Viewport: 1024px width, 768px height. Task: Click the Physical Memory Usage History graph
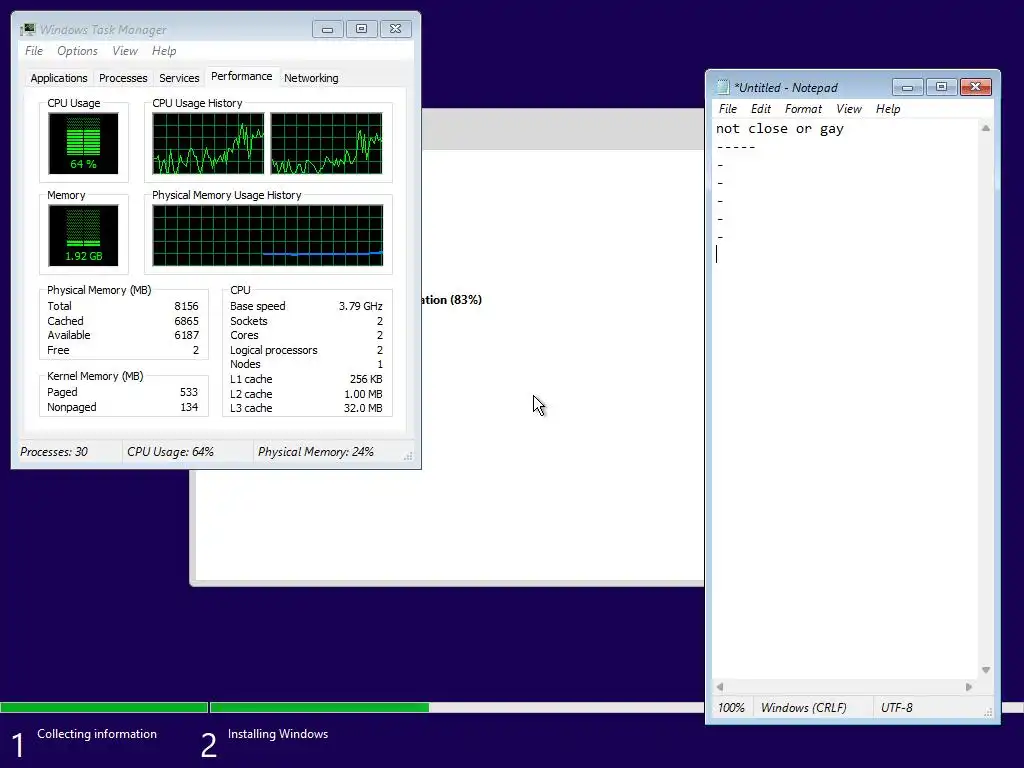click(268, 235)
